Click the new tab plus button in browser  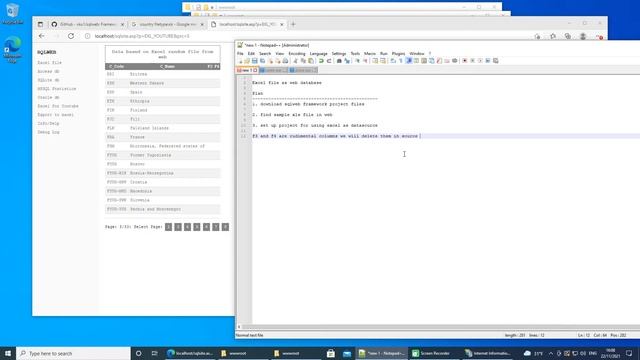(x=293, y=24)
